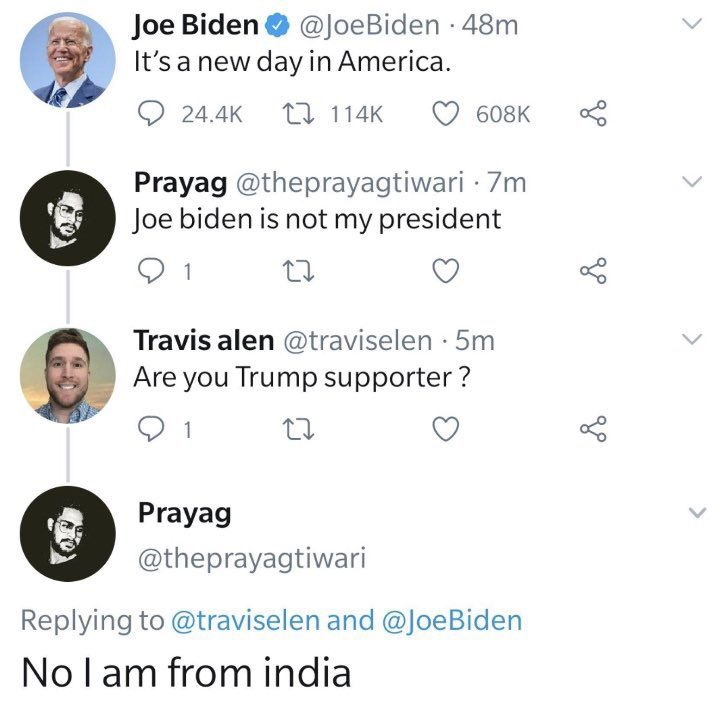Open Joe Biden's profile picture

coord(68,60)
